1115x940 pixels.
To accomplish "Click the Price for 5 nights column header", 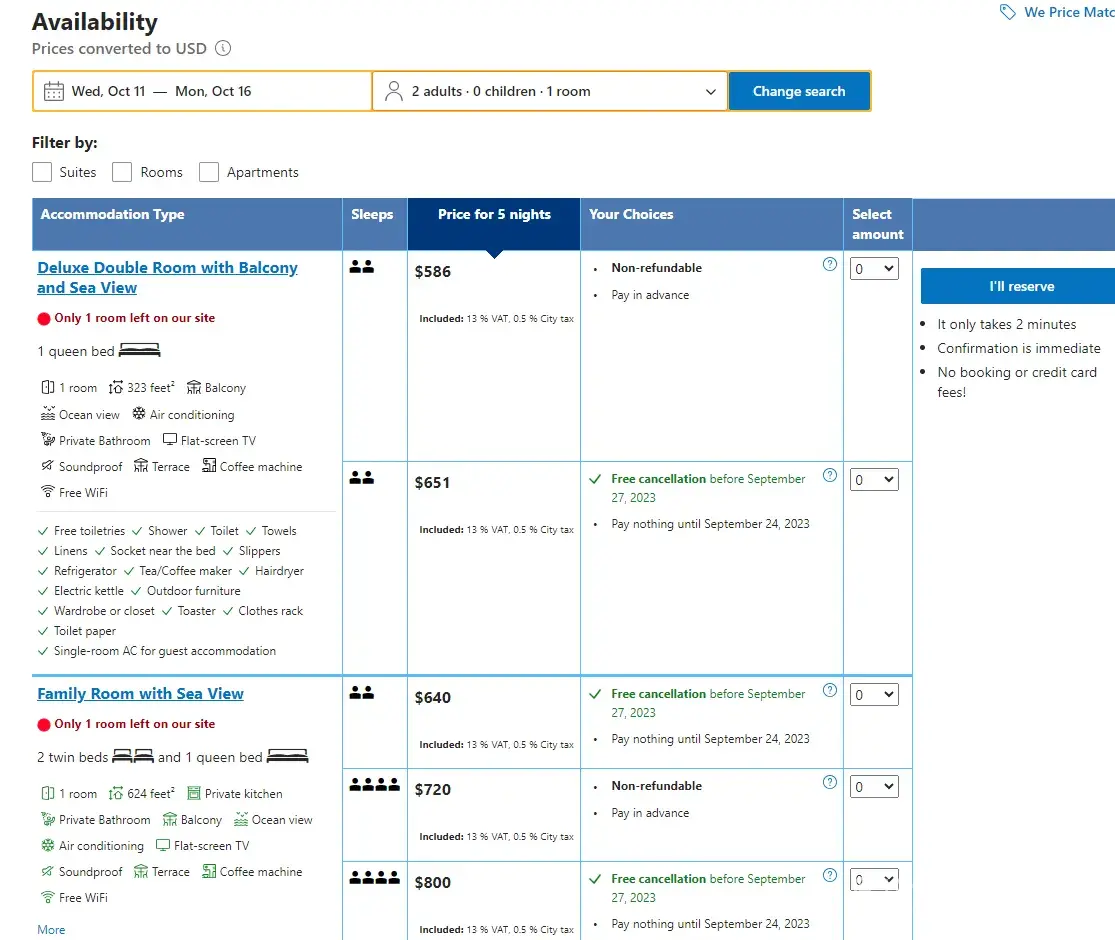I will (494, 215).
